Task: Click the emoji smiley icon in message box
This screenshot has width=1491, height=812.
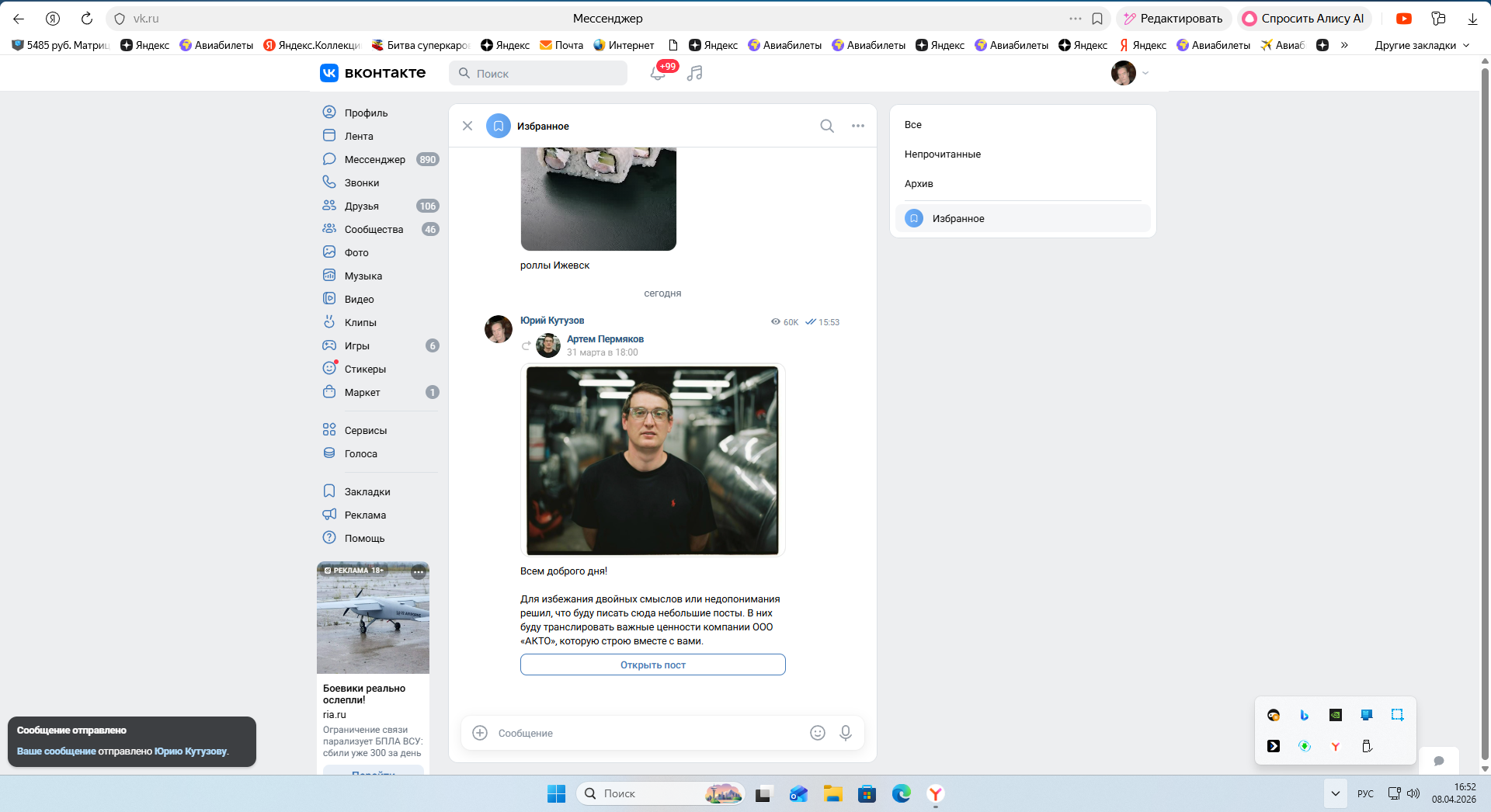Action: point(818,733)
